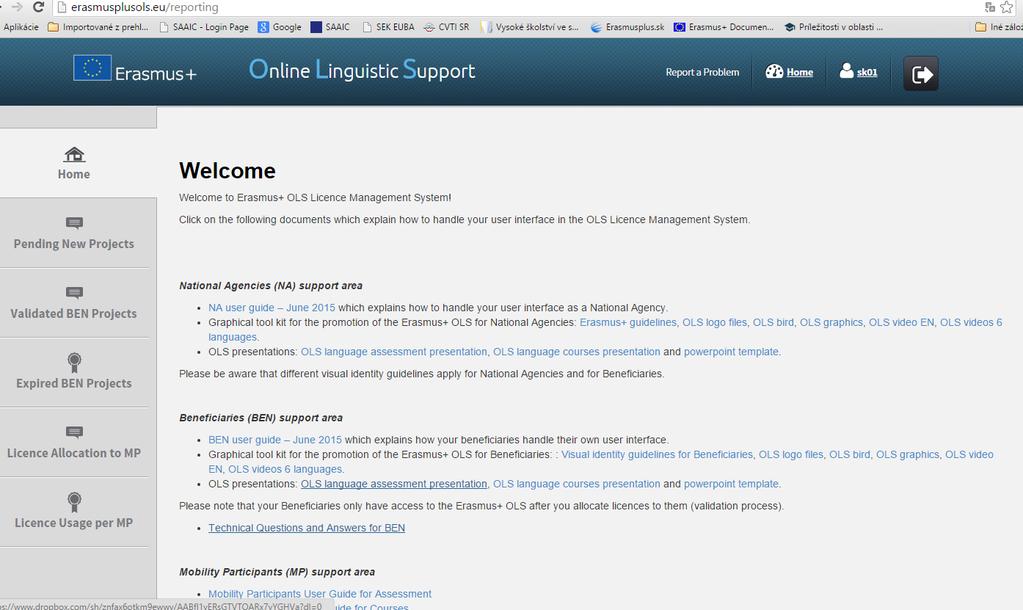Image resolution: width=1023 pixels, height=610 pixels.
Task: Open OLS bird link in BEN area
Action: point(849,455)
